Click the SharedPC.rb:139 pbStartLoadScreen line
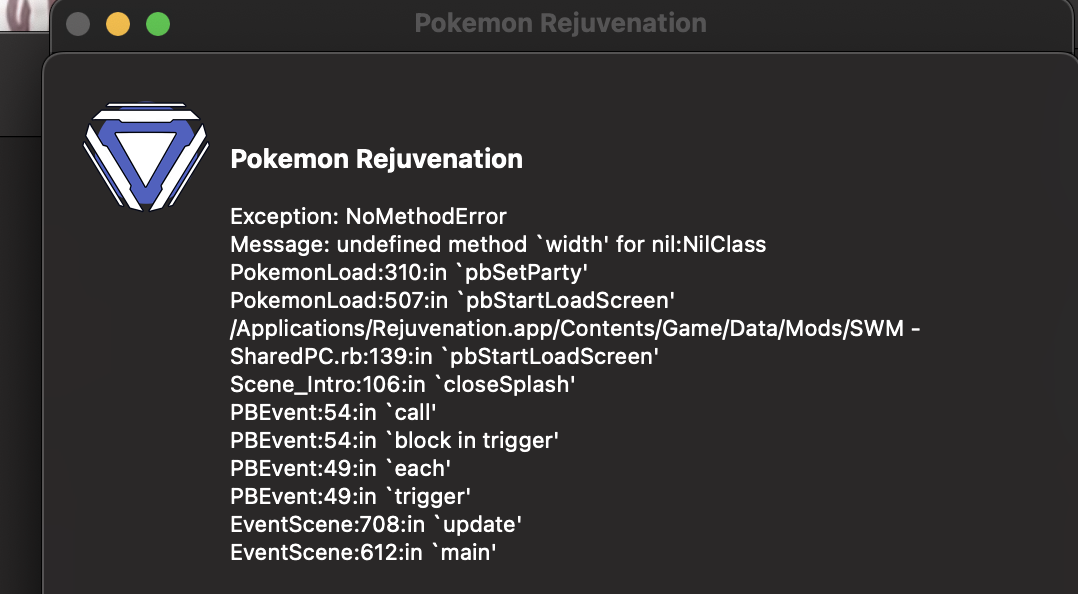Viewport: 1078px width, 594px height. [445, 357]
